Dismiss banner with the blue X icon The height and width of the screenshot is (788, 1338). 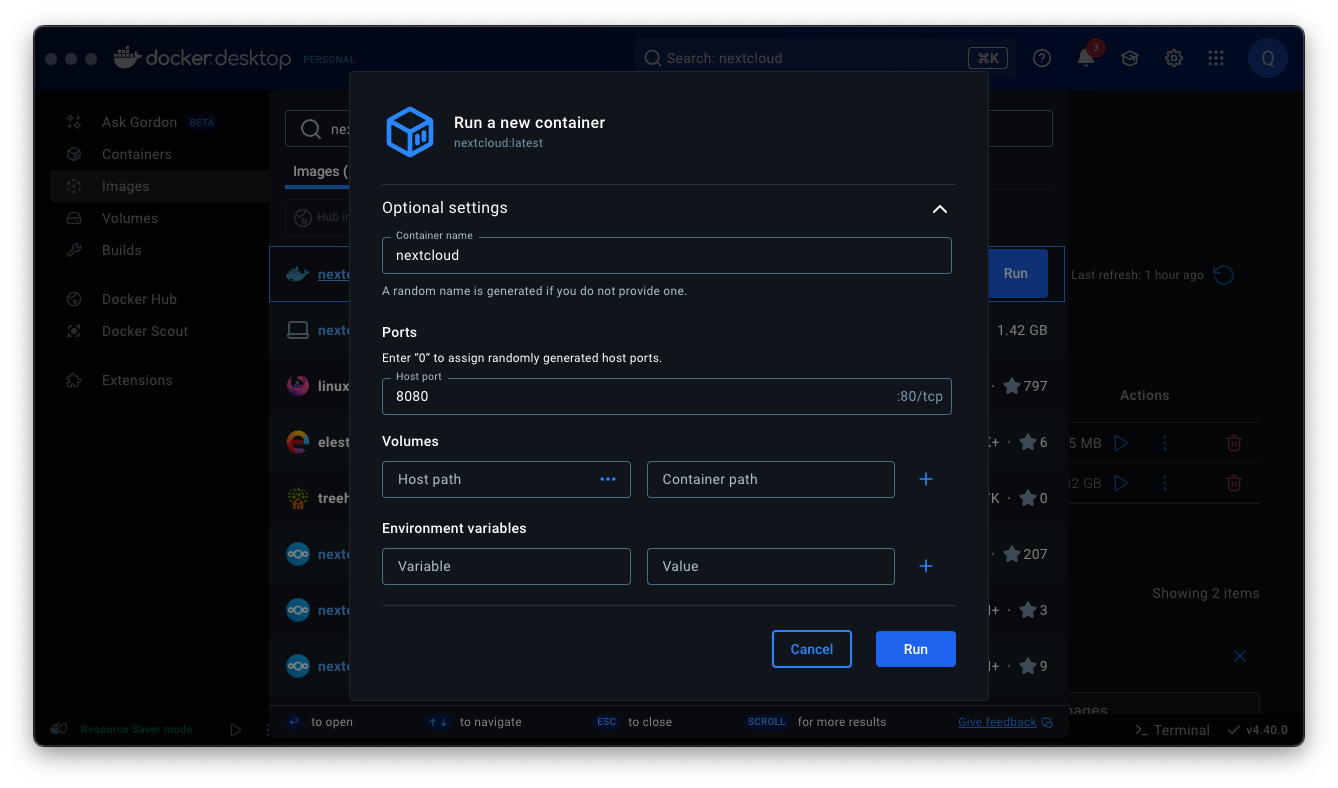pos(1239,656)
